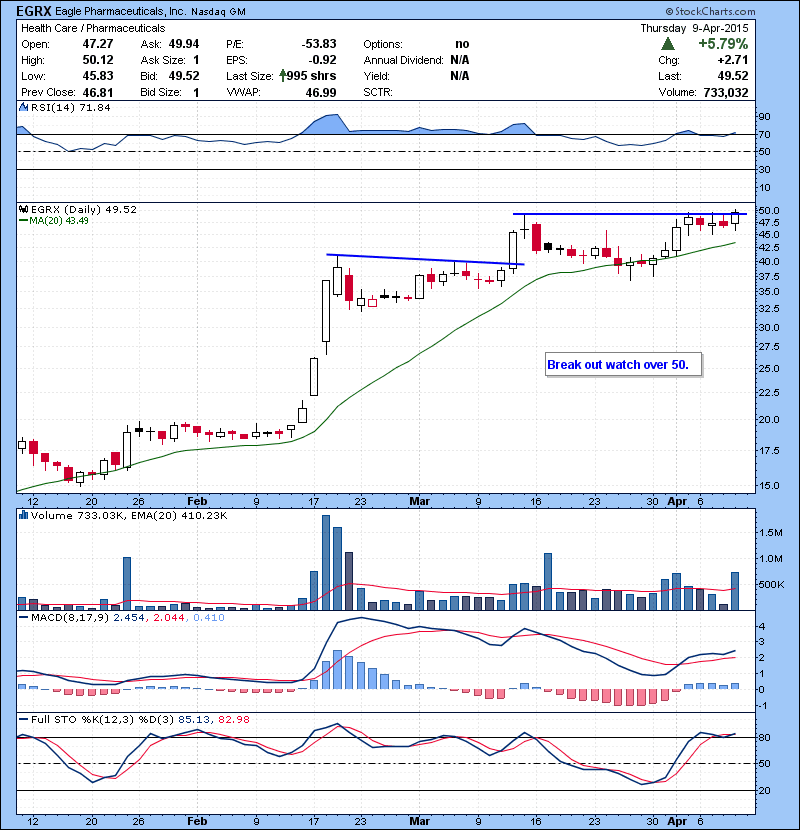Screen dimensions: 800x830
Task: Click the Apr label on the price date axis
Action: 677,501
